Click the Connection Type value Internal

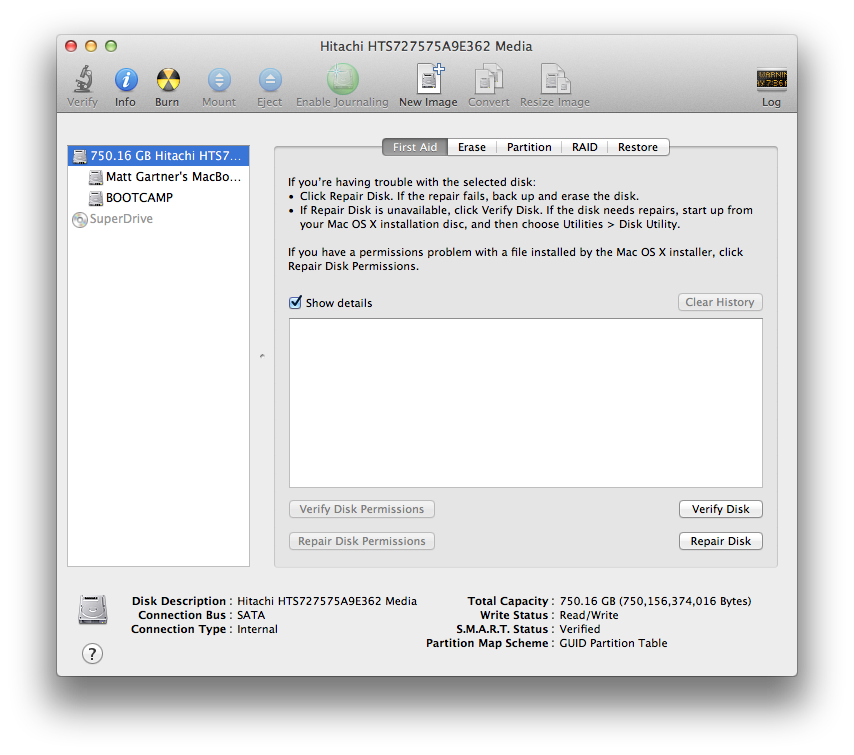click(x=257, y=629)
